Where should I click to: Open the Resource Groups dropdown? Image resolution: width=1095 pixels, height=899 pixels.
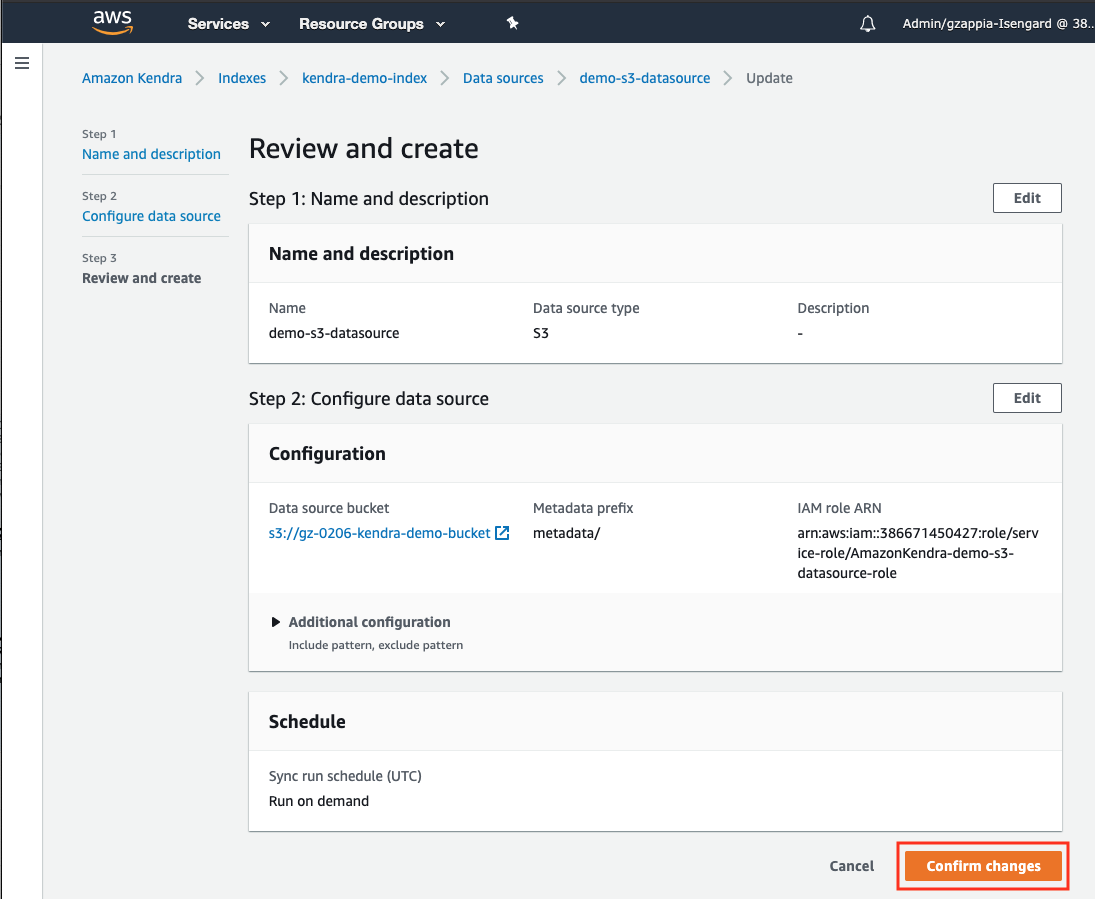(x=372, y=24)
